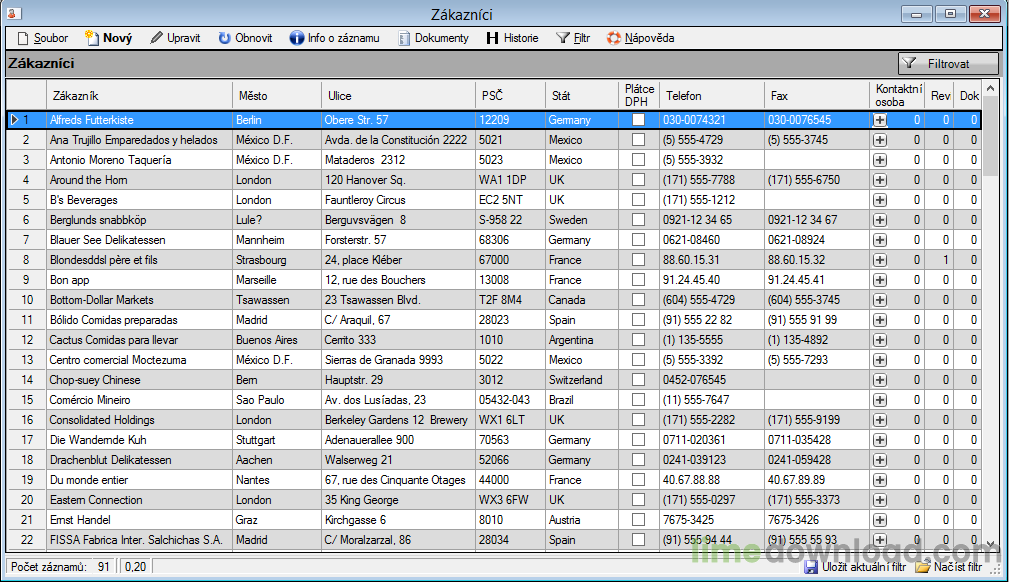The height and width of the screenshot is (582, 1009).
Task: Open the Filtr toolbar item
Action: [573, 38]
